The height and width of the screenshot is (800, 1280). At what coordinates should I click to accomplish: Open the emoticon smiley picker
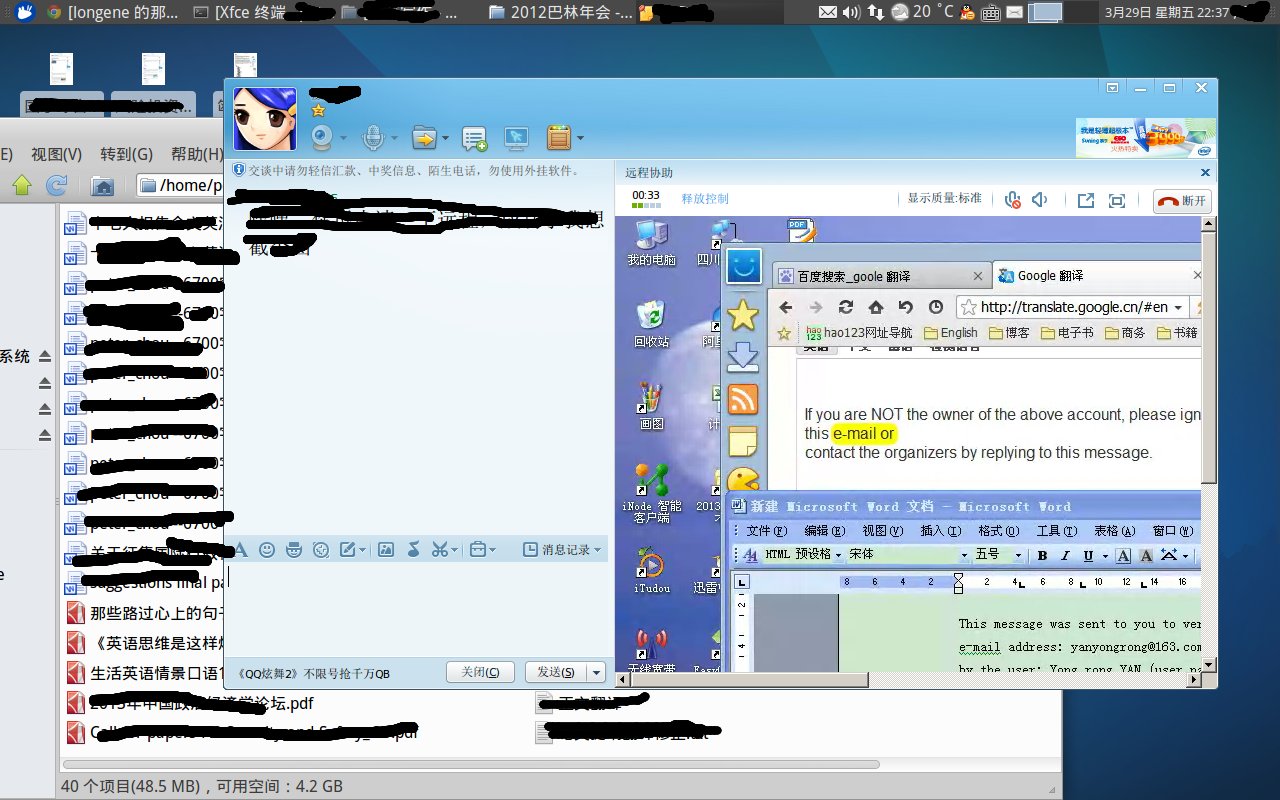(x=267, y=549)
